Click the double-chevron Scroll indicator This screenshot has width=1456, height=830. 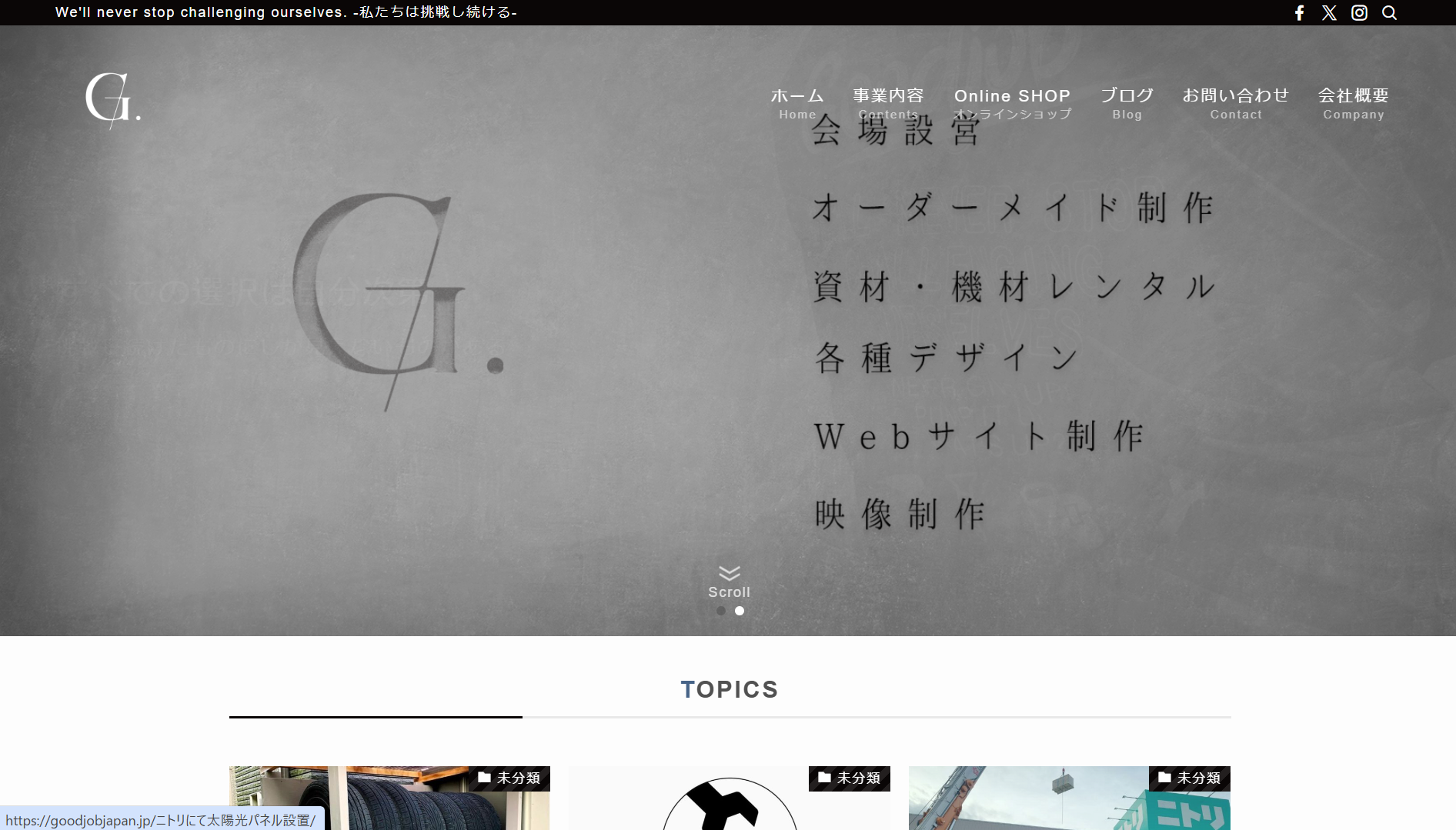tap(729, 584)
